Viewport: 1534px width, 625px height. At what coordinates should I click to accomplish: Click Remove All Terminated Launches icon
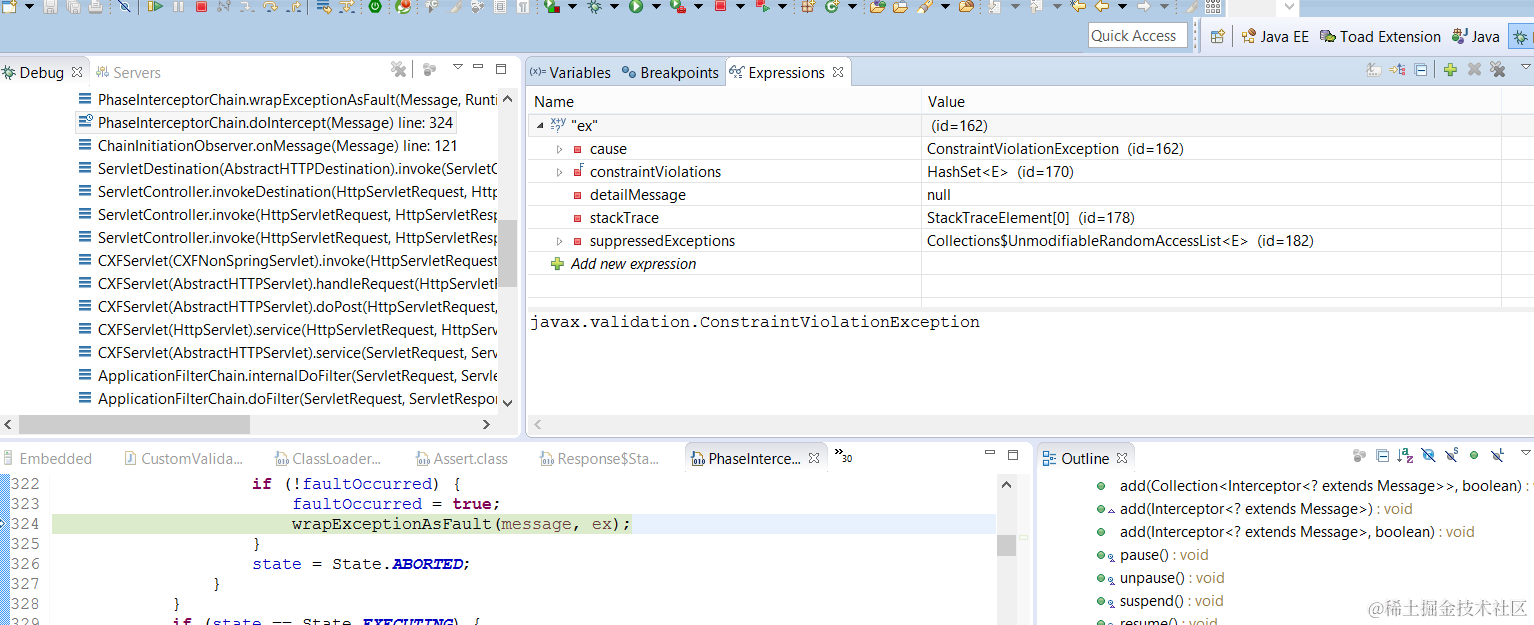[x=398, y=69]
